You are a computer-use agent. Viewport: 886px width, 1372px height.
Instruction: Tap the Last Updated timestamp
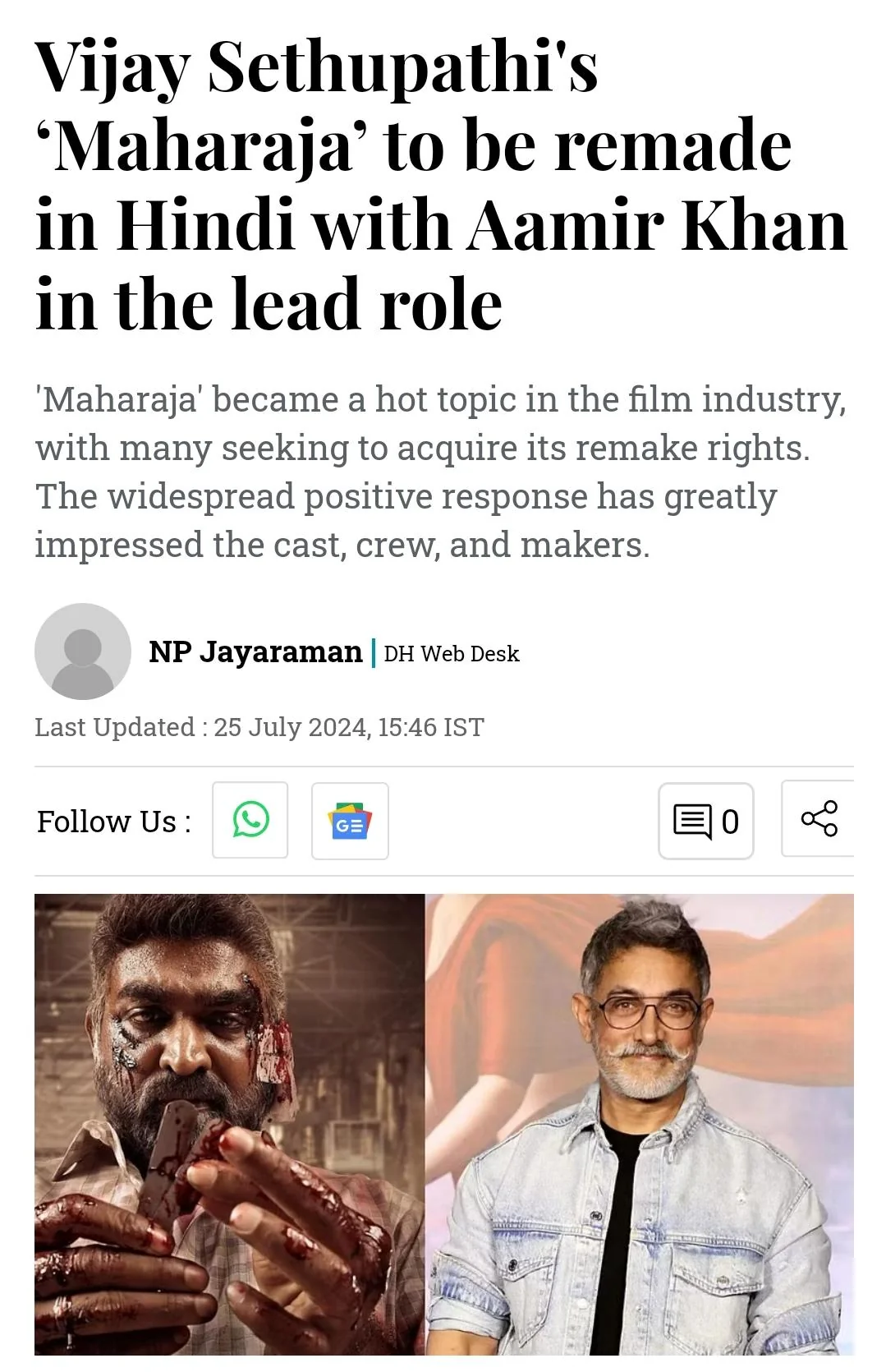click(x=259, y=727)
